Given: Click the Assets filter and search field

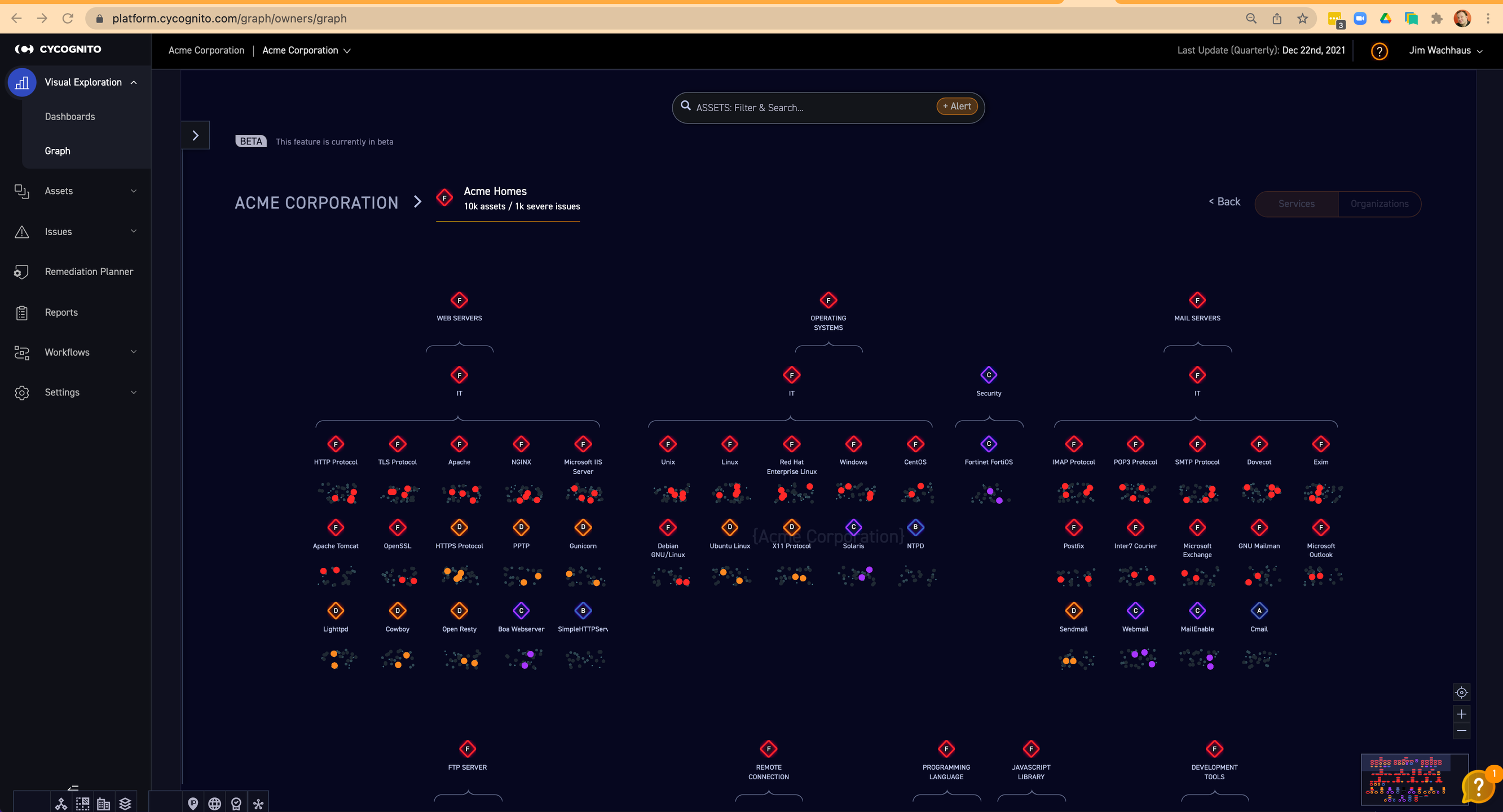Looking at the screenshot, I should pos(805,107).
